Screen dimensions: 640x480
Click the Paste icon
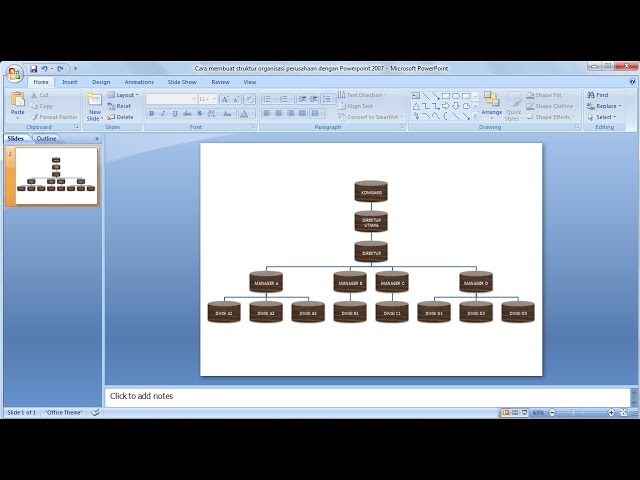coord(18,103)
